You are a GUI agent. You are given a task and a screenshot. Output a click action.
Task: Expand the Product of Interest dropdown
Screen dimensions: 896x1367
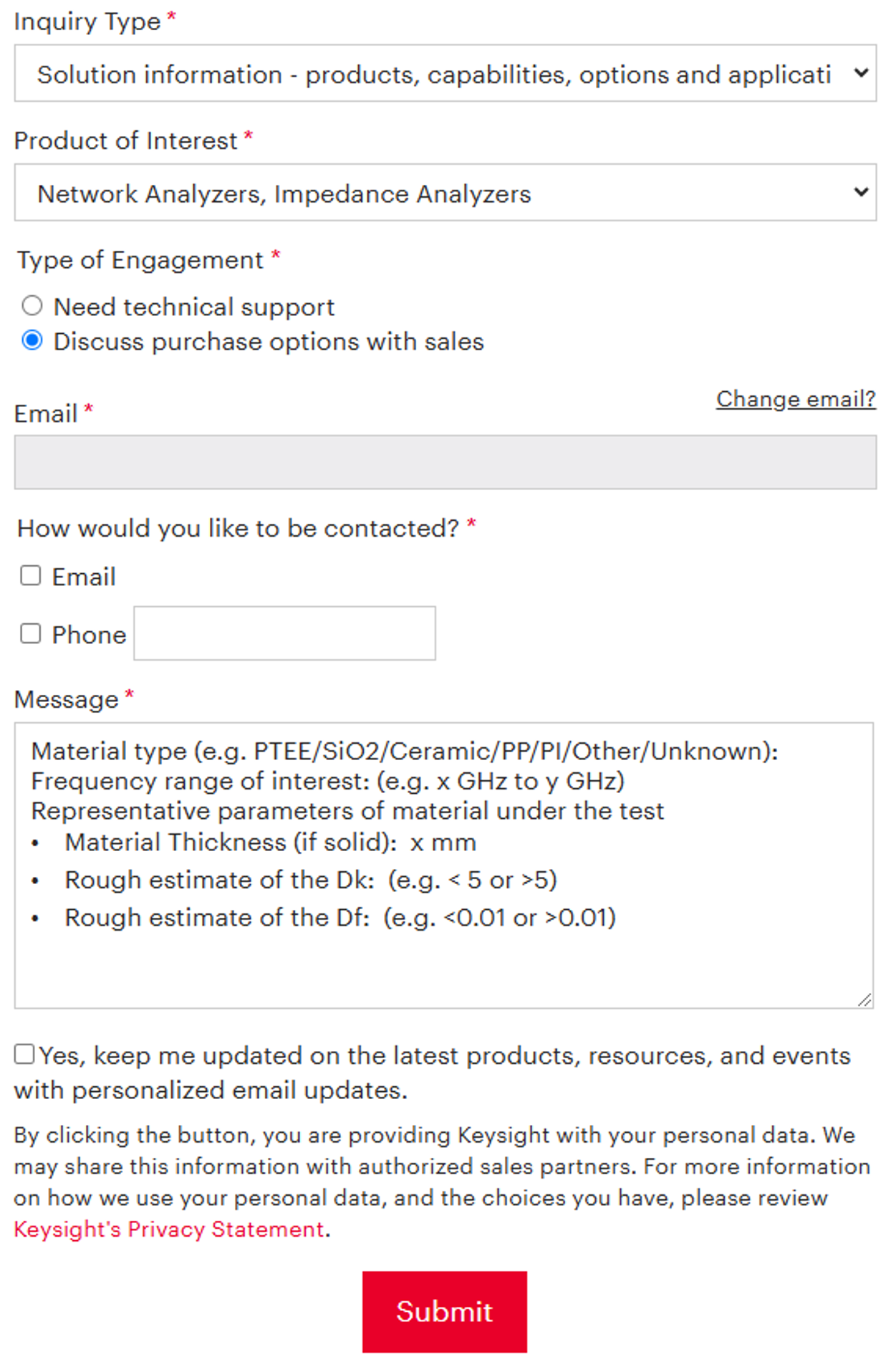pyautogui.click(x=444, y=193)
